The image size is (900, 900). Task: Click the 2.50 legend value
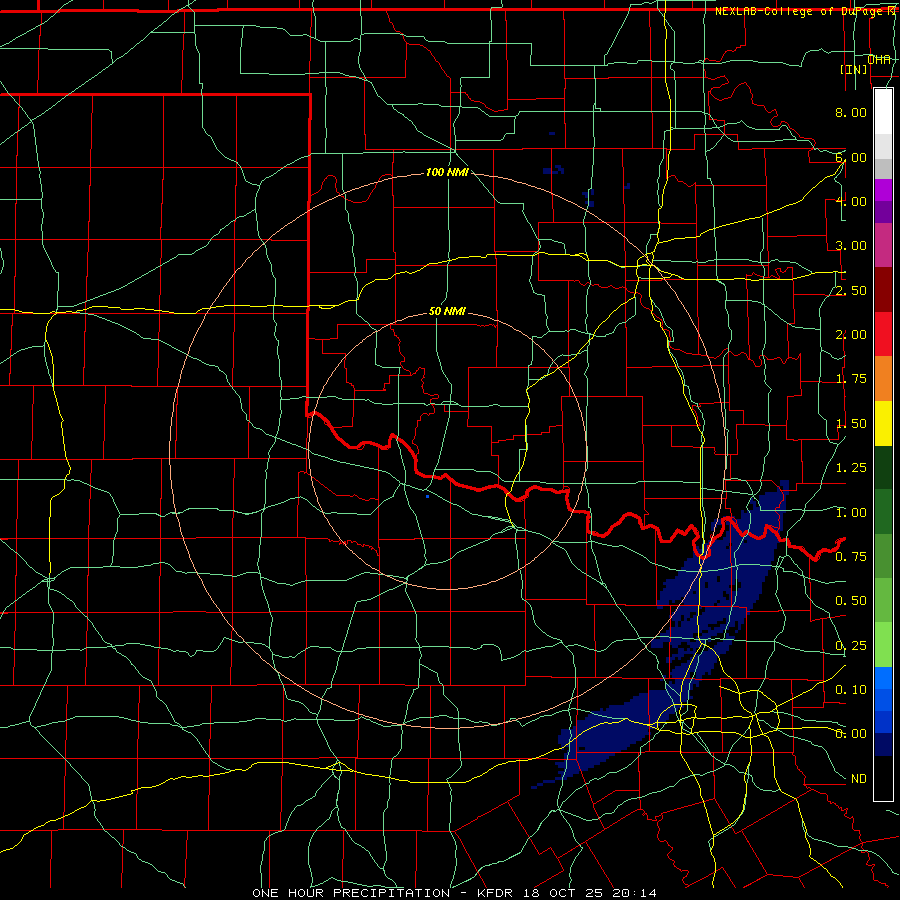(x=851, y=290)
